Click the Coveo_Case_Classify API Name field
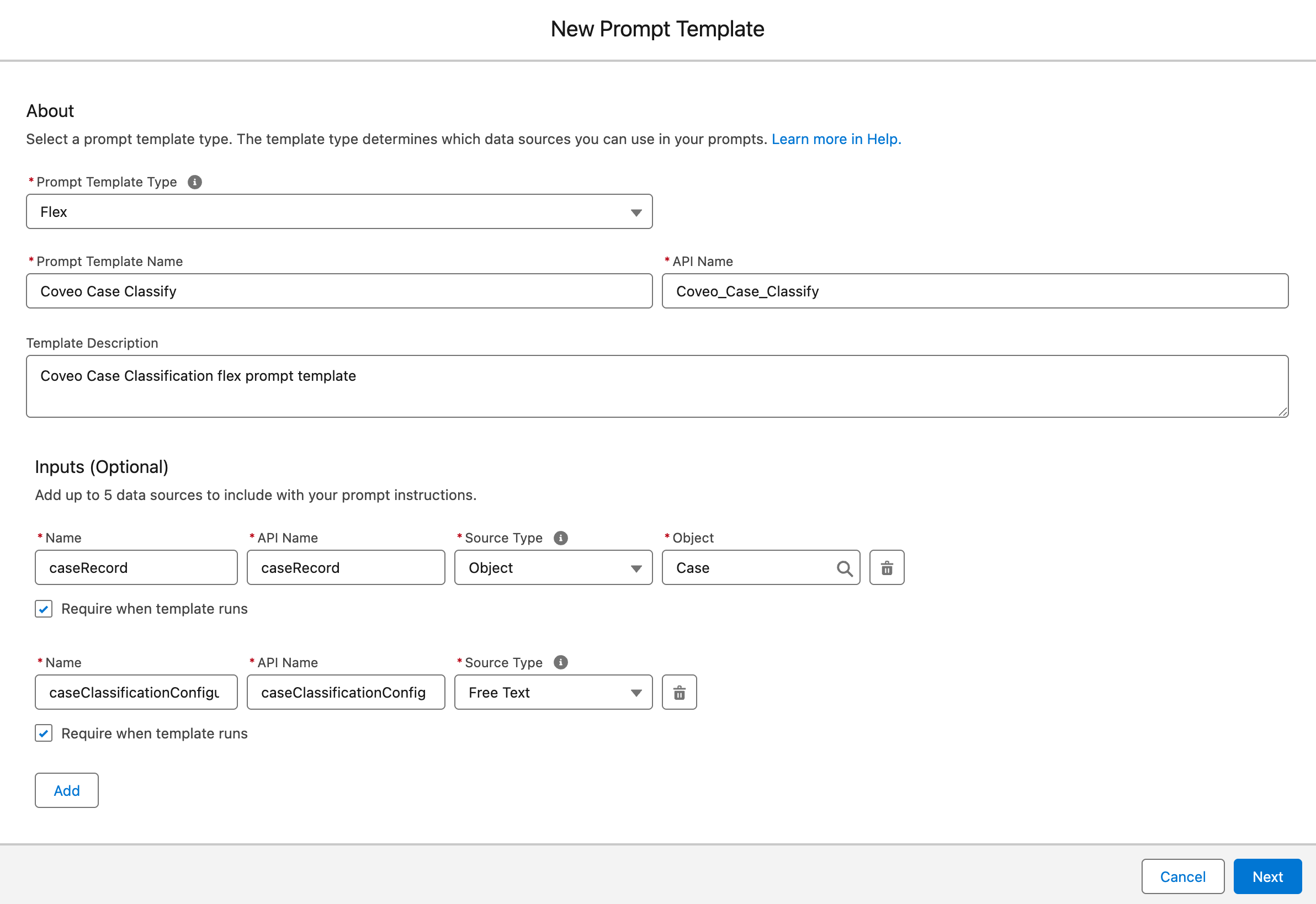 pyautogui.click(x=974, y=291)
